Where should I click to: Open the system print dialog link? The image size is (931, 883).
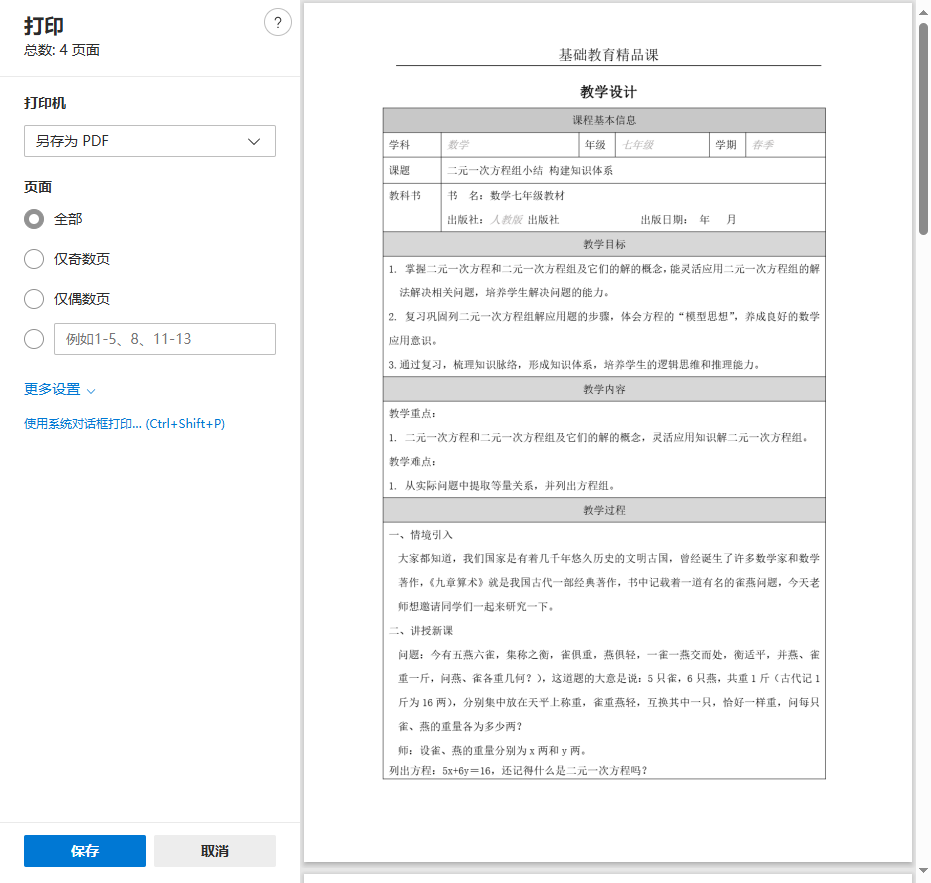pos(122,424)
